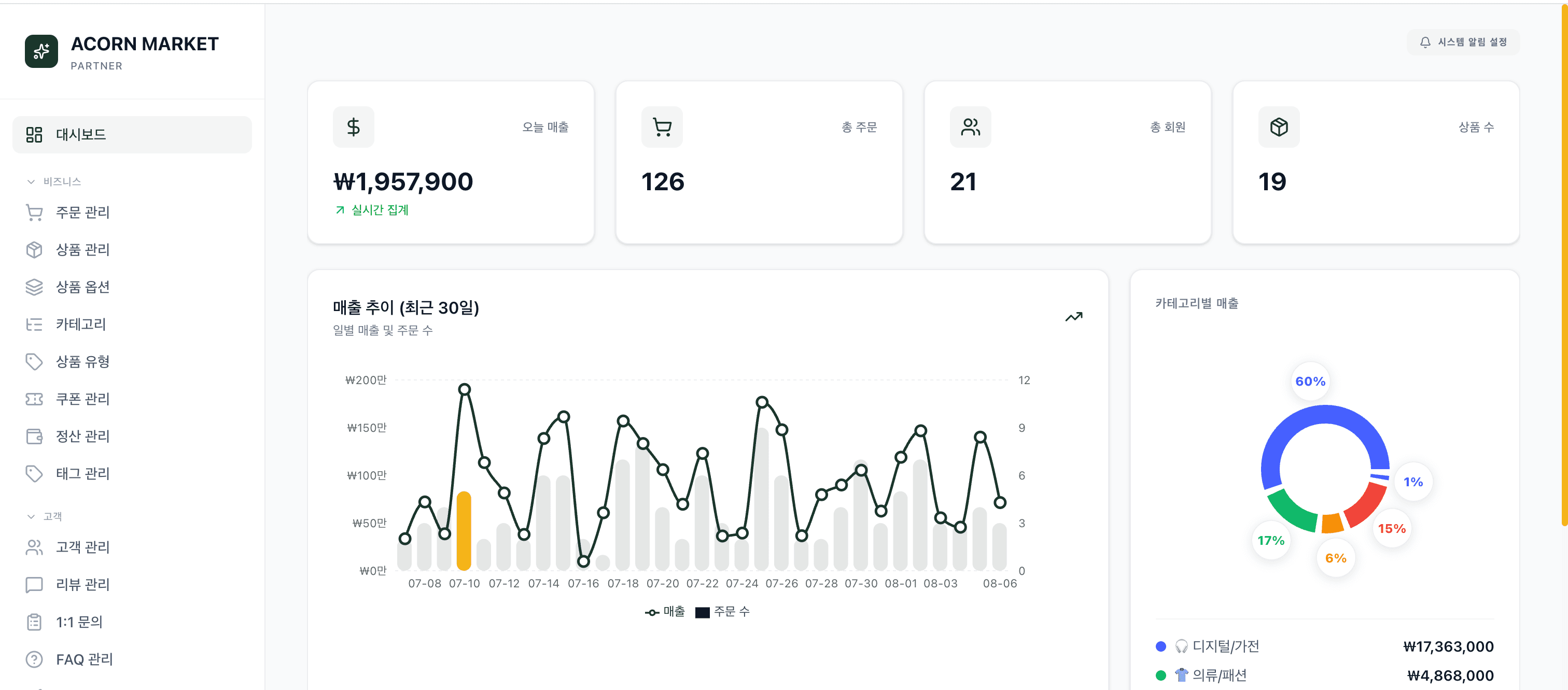Click the dollar icon on 오늘 매출 card
1568x690 pixels.
coord(353,126)
